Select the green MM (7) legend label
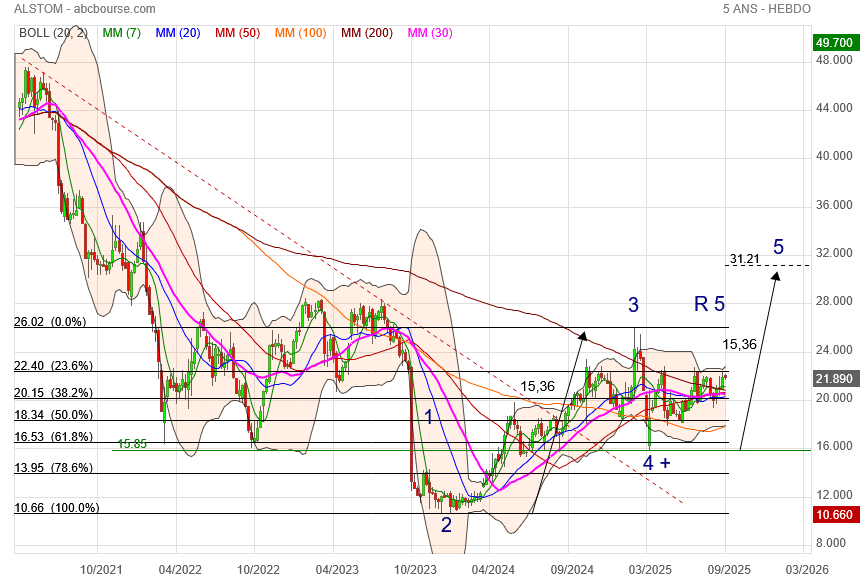The width and height of the screenshot is (860, 580). (x=121, y=33)
